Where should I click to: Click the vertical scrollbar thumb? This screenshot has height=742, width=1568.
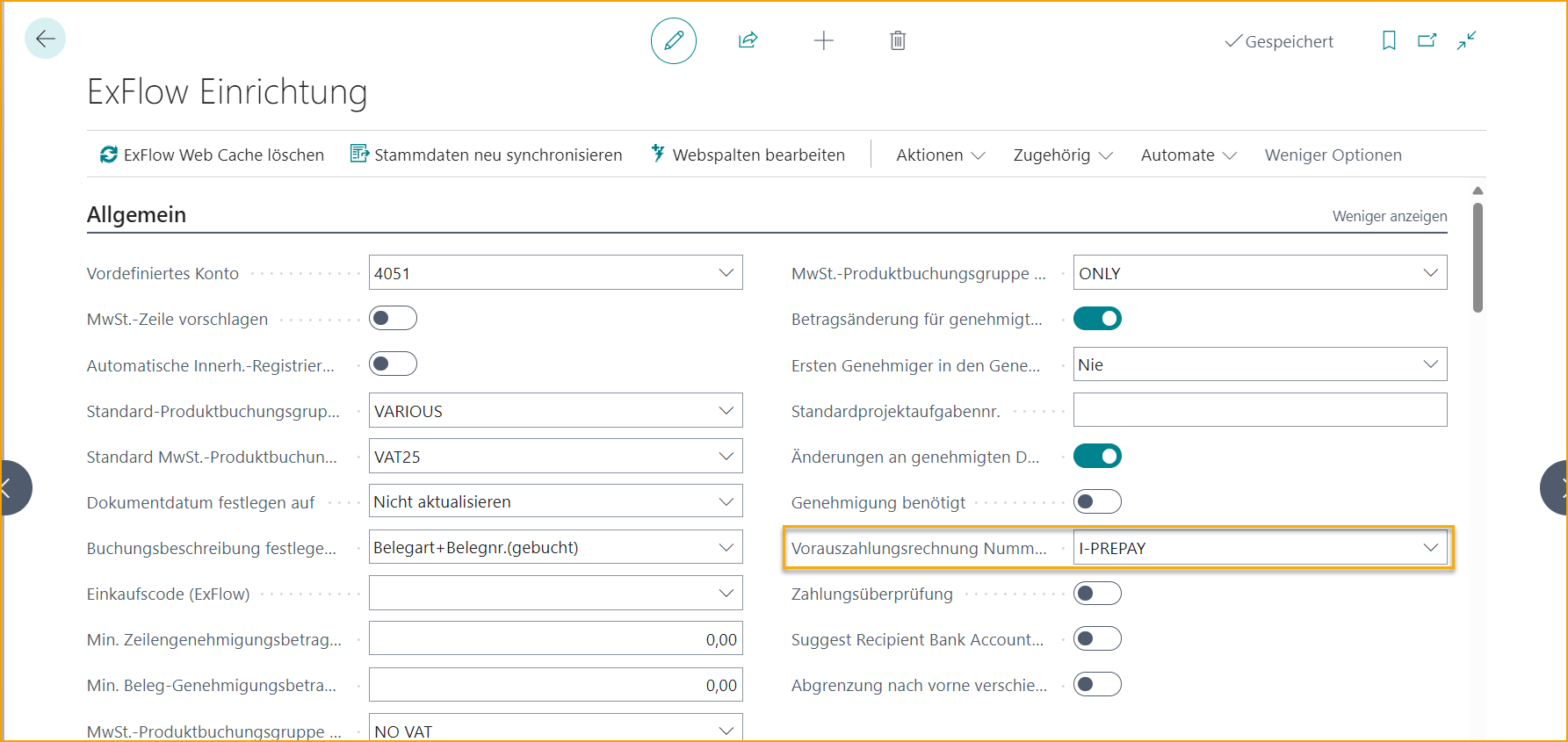(x=1478, y=256)
